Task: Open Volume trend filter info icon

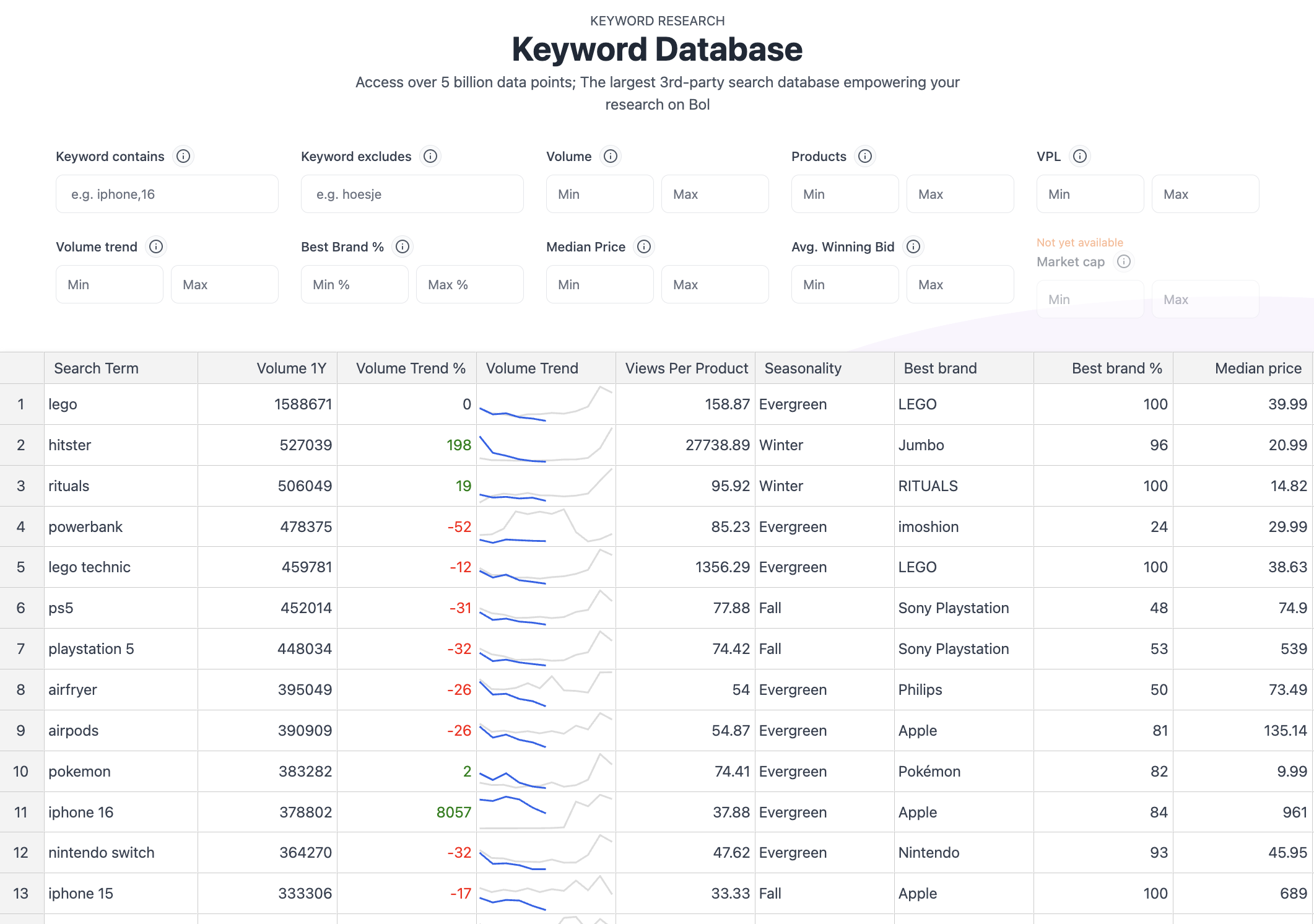Action: [x=156, y=246]
